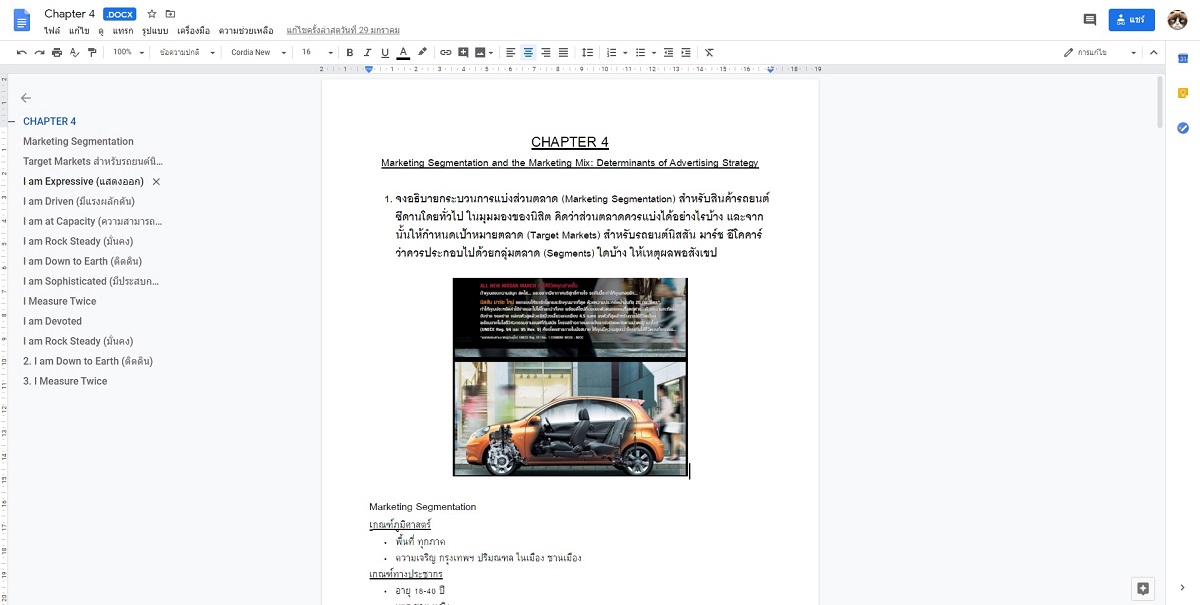Apply a bulleted list
This screenshot has height=605, width=1200.
pyautogui.click(x=640, y=52)
